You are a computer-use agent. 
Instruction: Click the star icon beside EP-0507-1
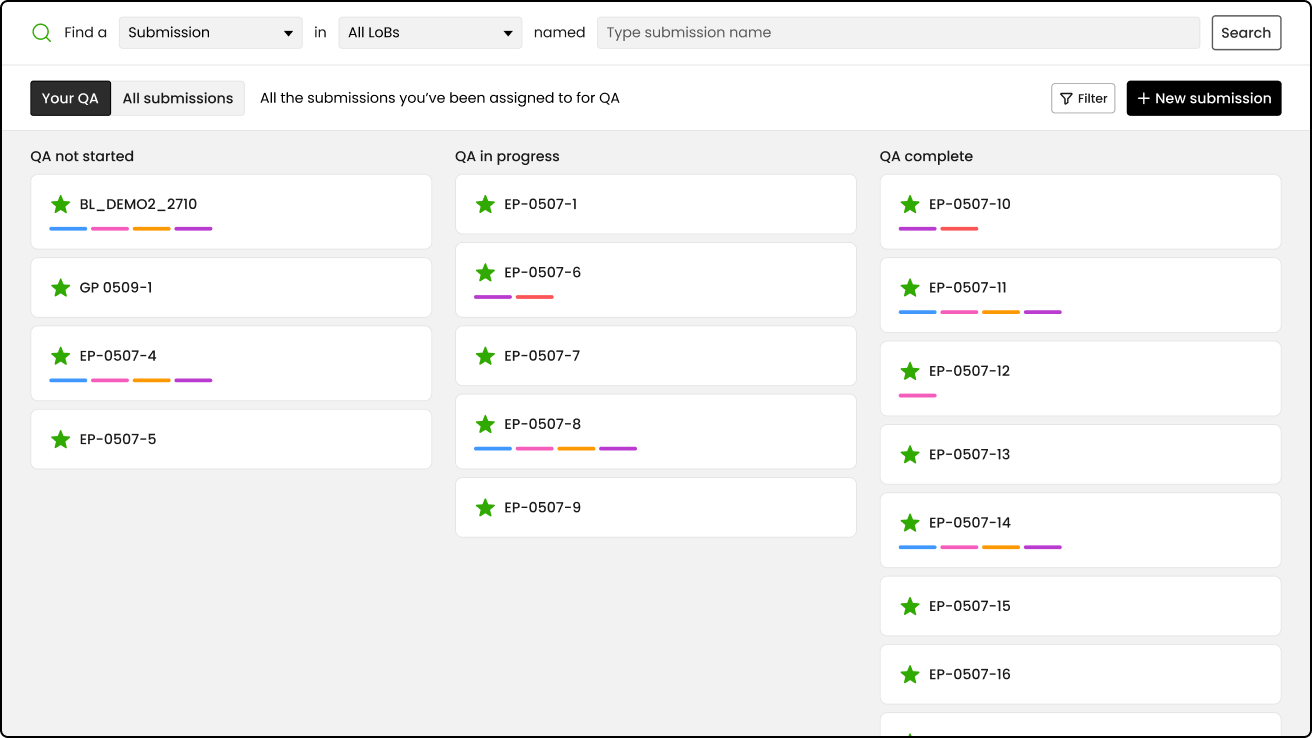click(485, 204)
